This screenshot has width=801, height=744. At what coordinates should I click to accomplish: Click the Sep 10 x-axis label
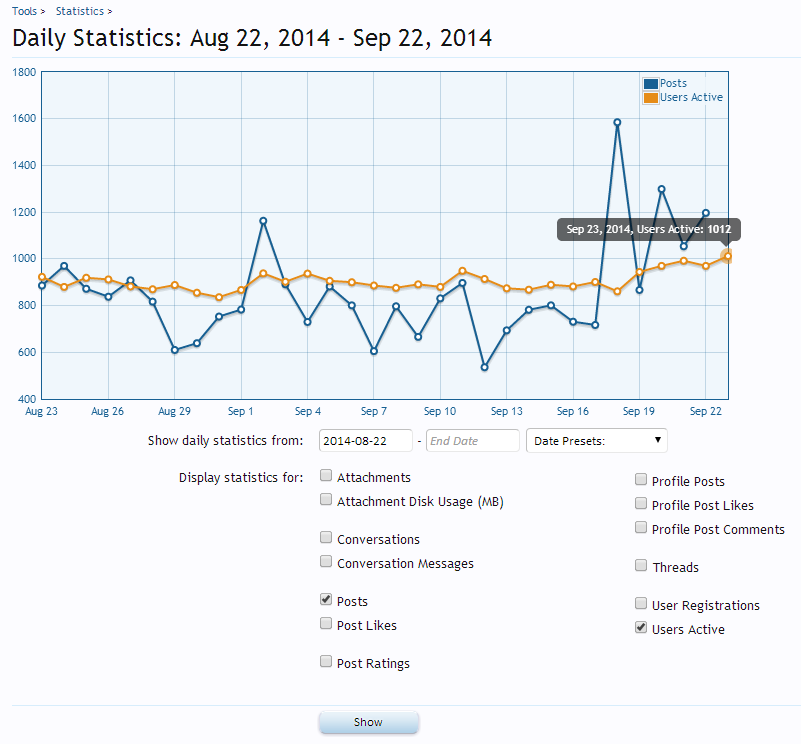[440, 411]
